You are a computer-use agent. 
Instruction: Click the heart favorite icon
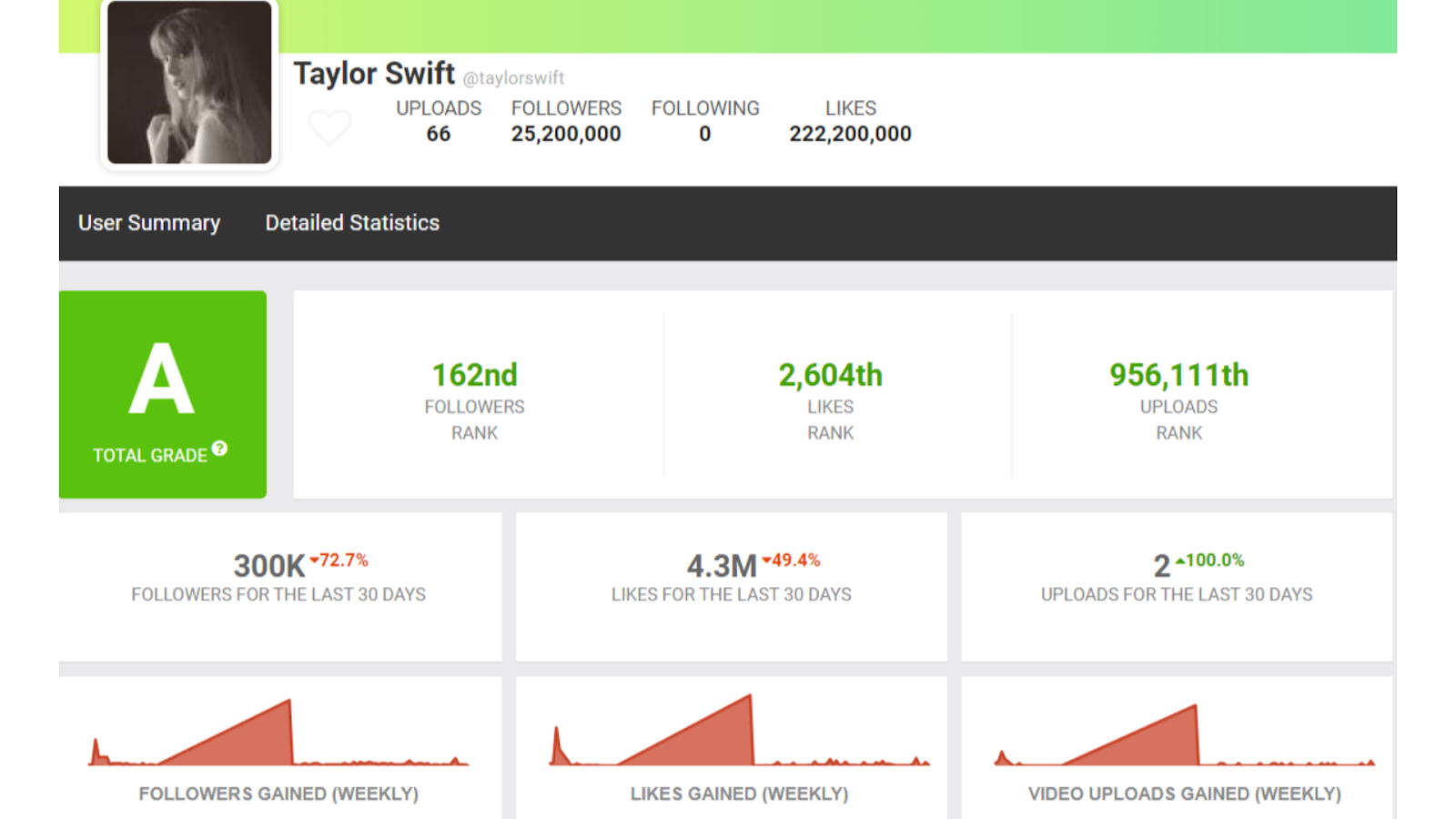click(x=329, y=126)
